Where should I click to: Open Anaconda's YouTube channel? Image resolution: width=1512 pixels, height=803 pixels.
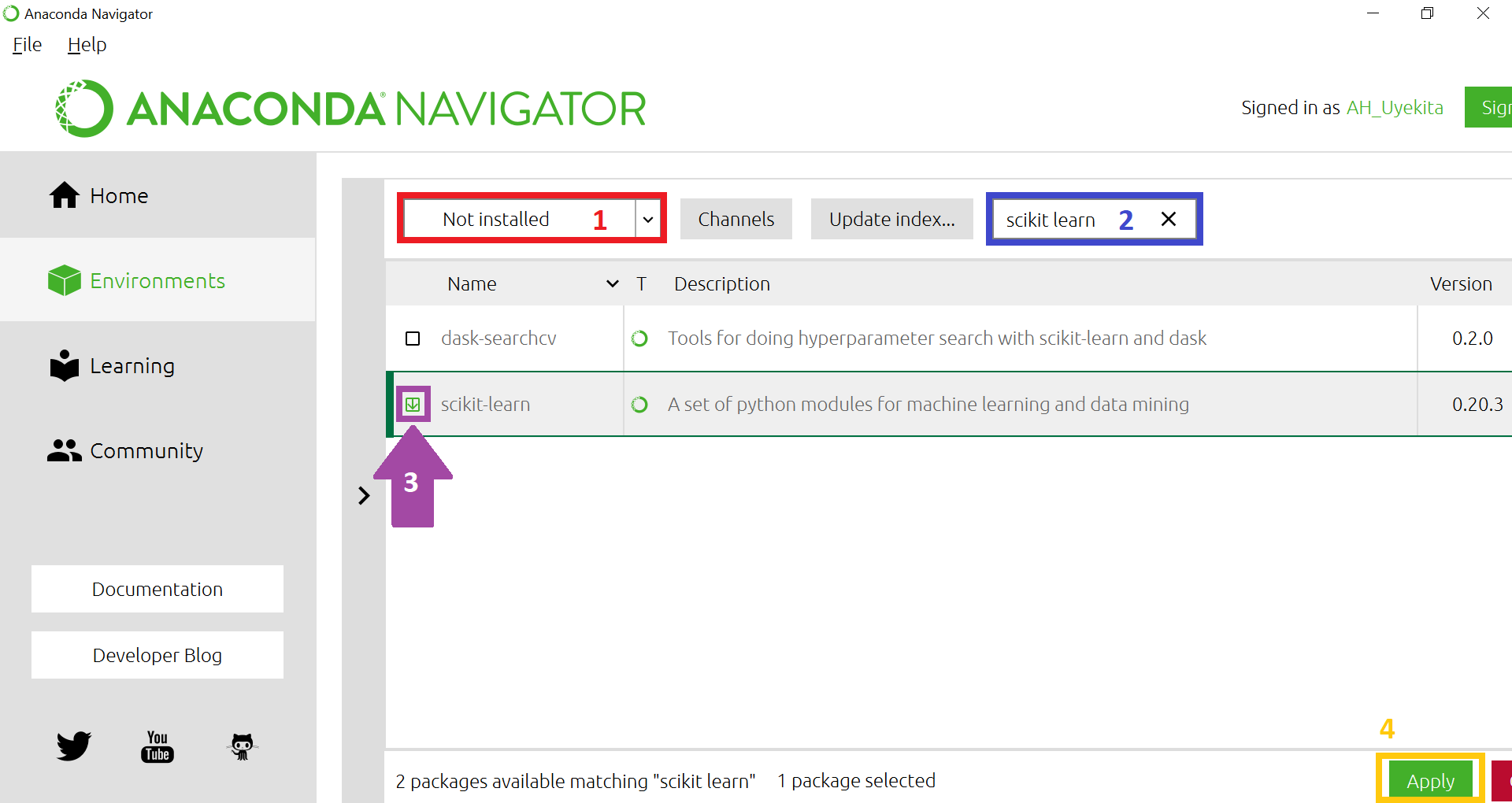click(157, 746)
